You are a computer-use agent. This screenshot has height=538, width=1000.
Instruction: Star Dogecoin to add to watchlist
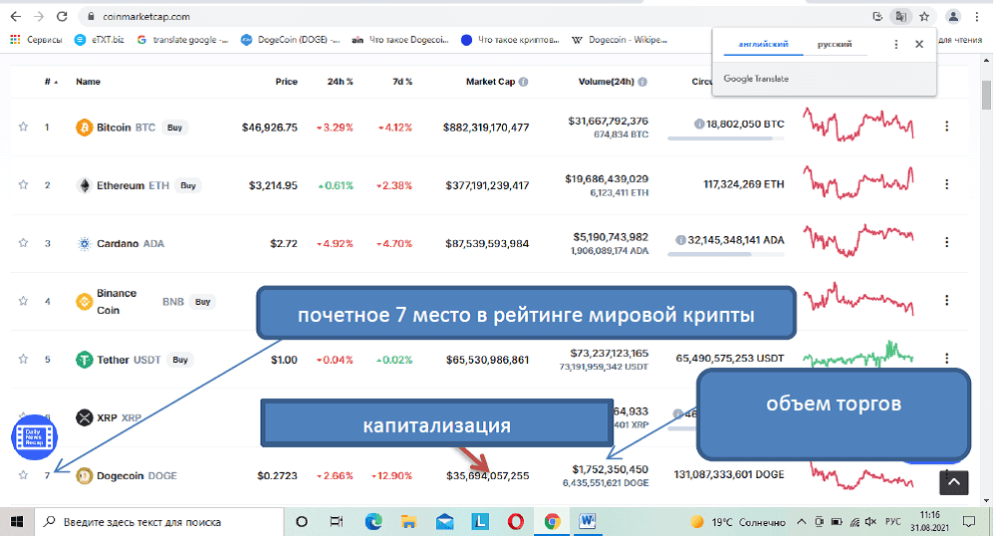point(22,475)
